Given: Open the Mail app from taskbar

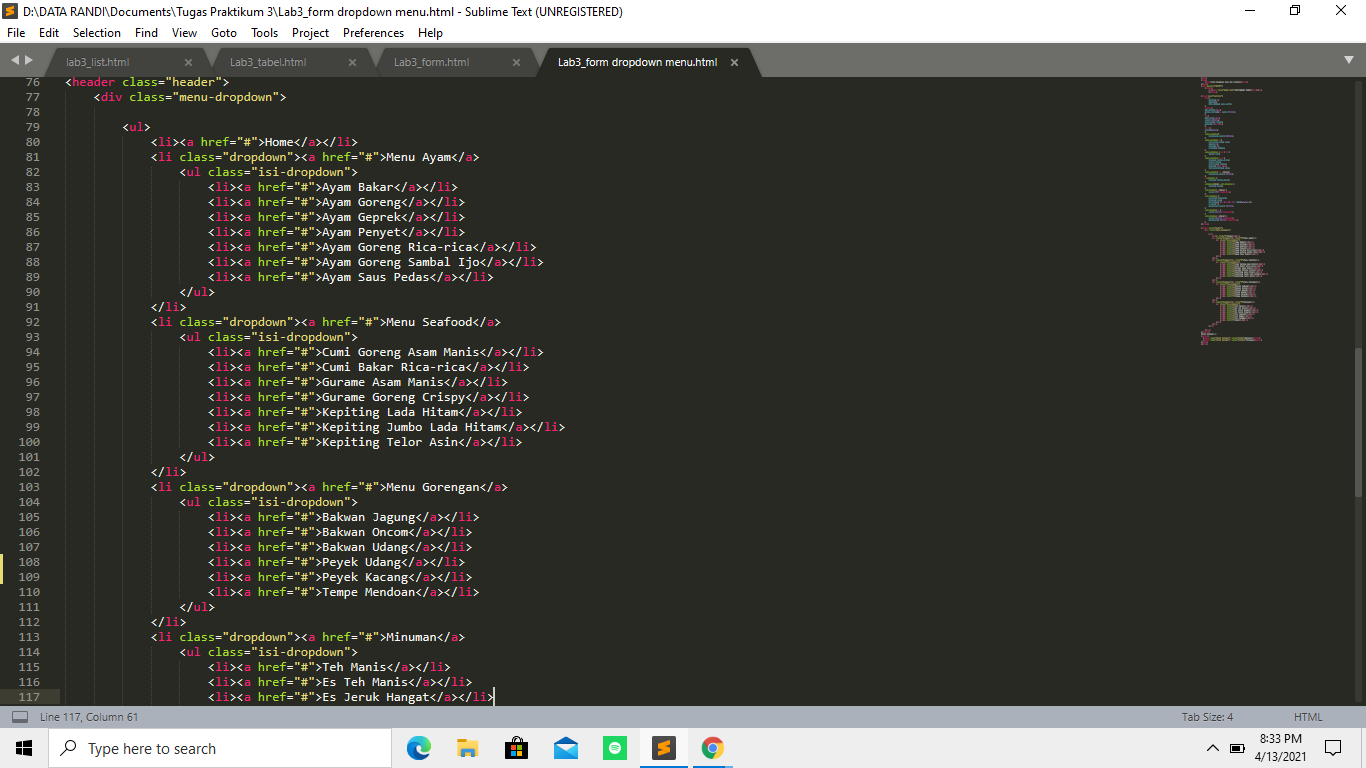Looking at the screenshot, I should click(x=566, y=748).
